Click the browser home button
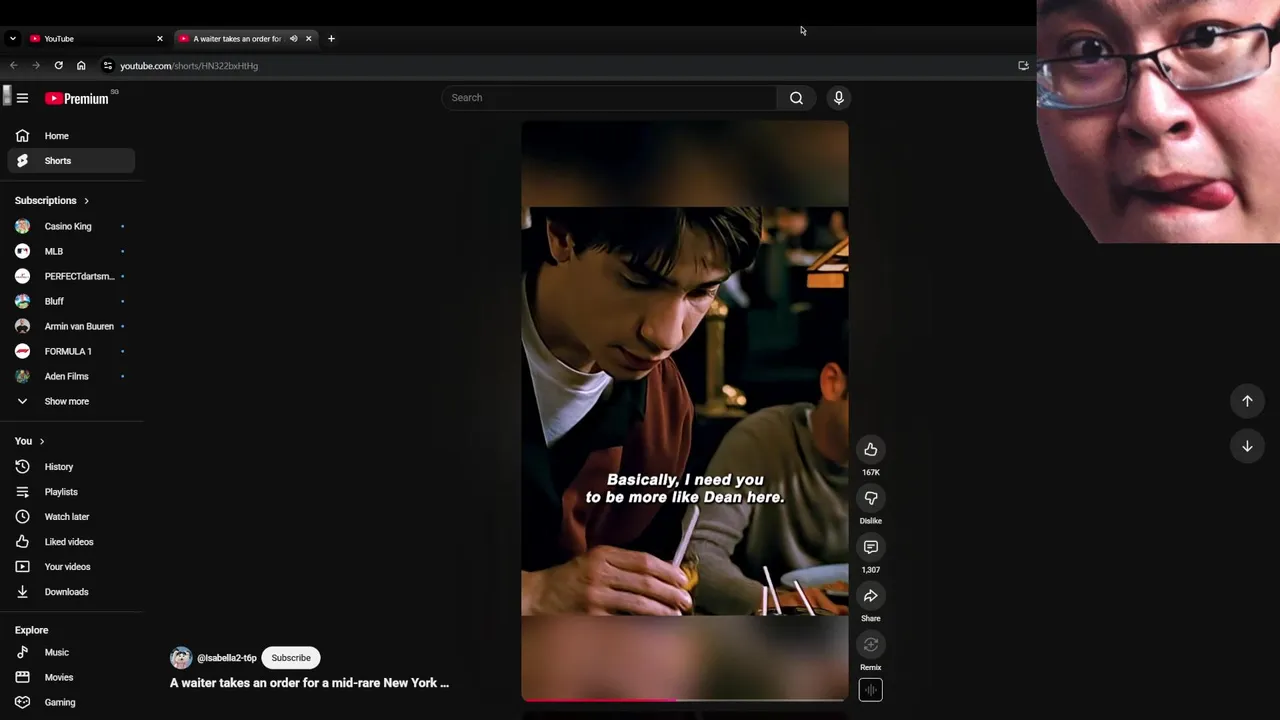The width and height of the screenshot is (1280, 720). (x=81, y=66)
